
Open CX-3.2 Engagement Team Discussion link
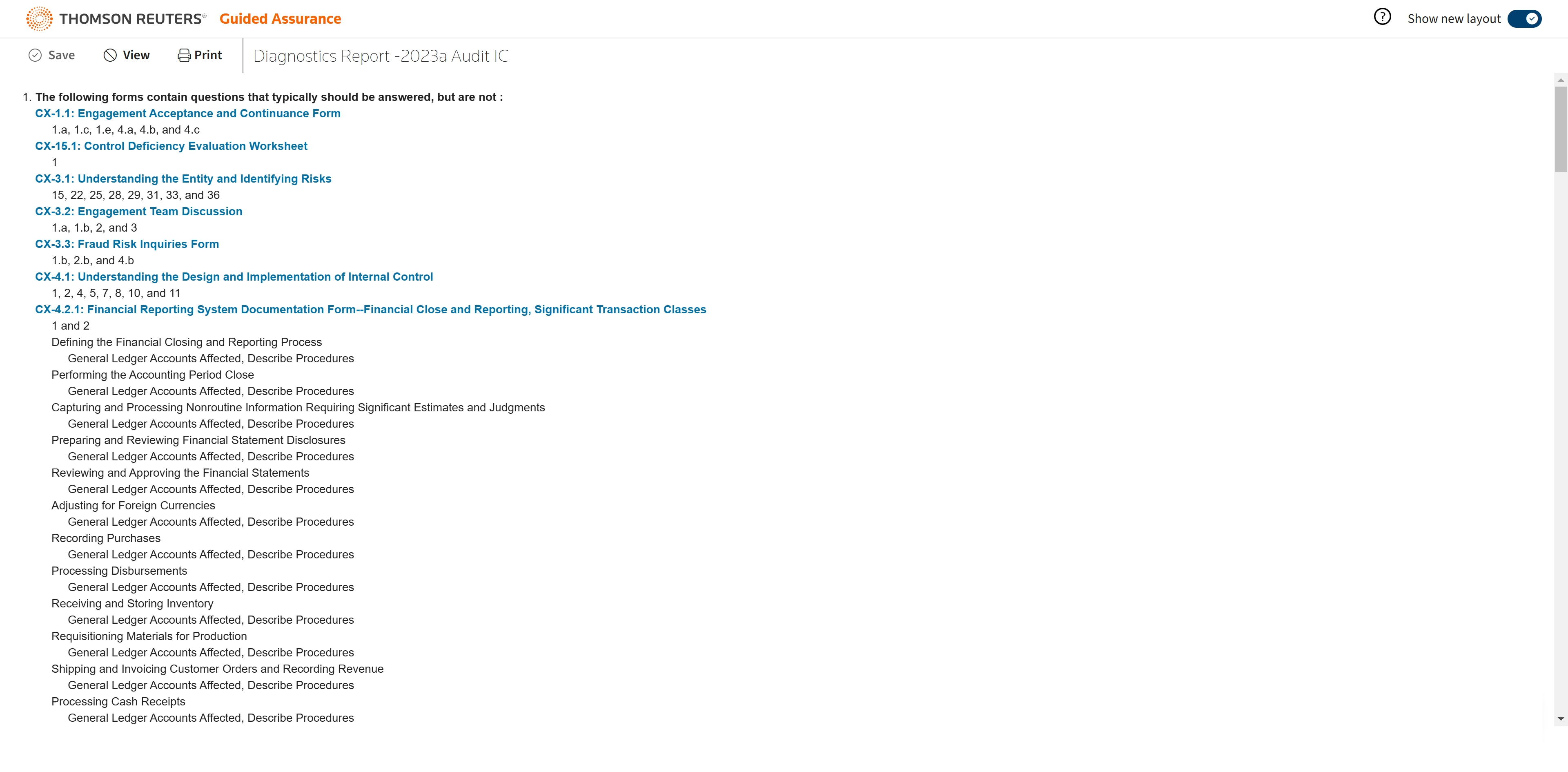tap(138, 211)
